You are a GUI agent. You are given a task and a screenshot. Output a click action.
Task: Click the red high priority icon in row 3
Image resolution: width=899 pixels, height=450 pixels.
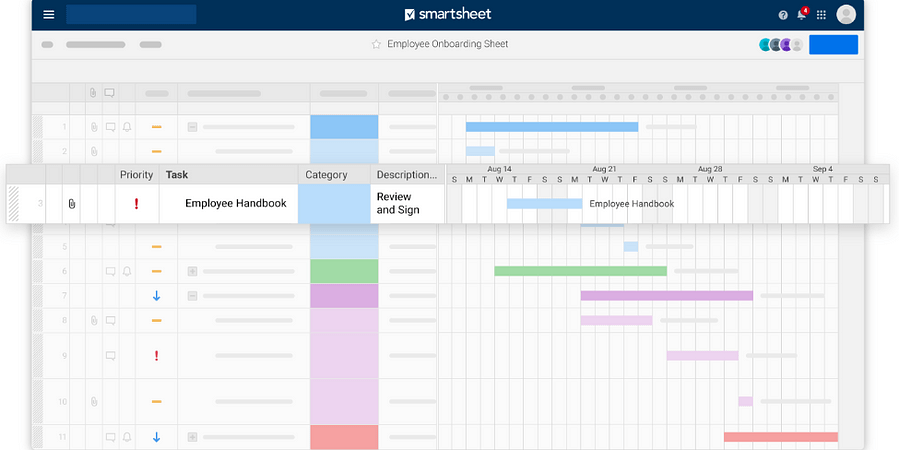[x=136, y=204]
